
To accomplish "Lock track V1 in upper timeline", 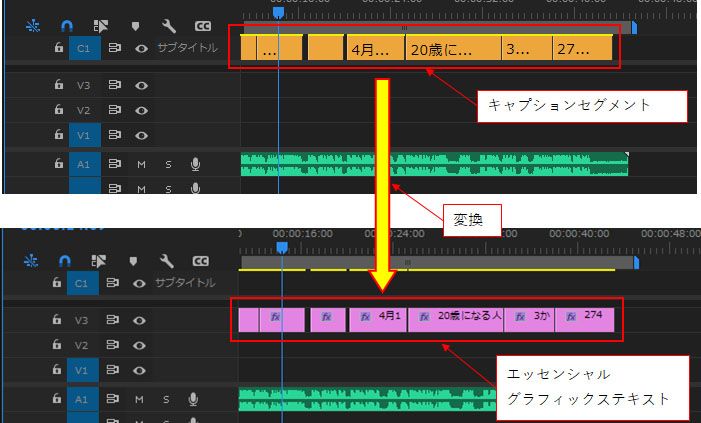I will (x=59, y=134).
